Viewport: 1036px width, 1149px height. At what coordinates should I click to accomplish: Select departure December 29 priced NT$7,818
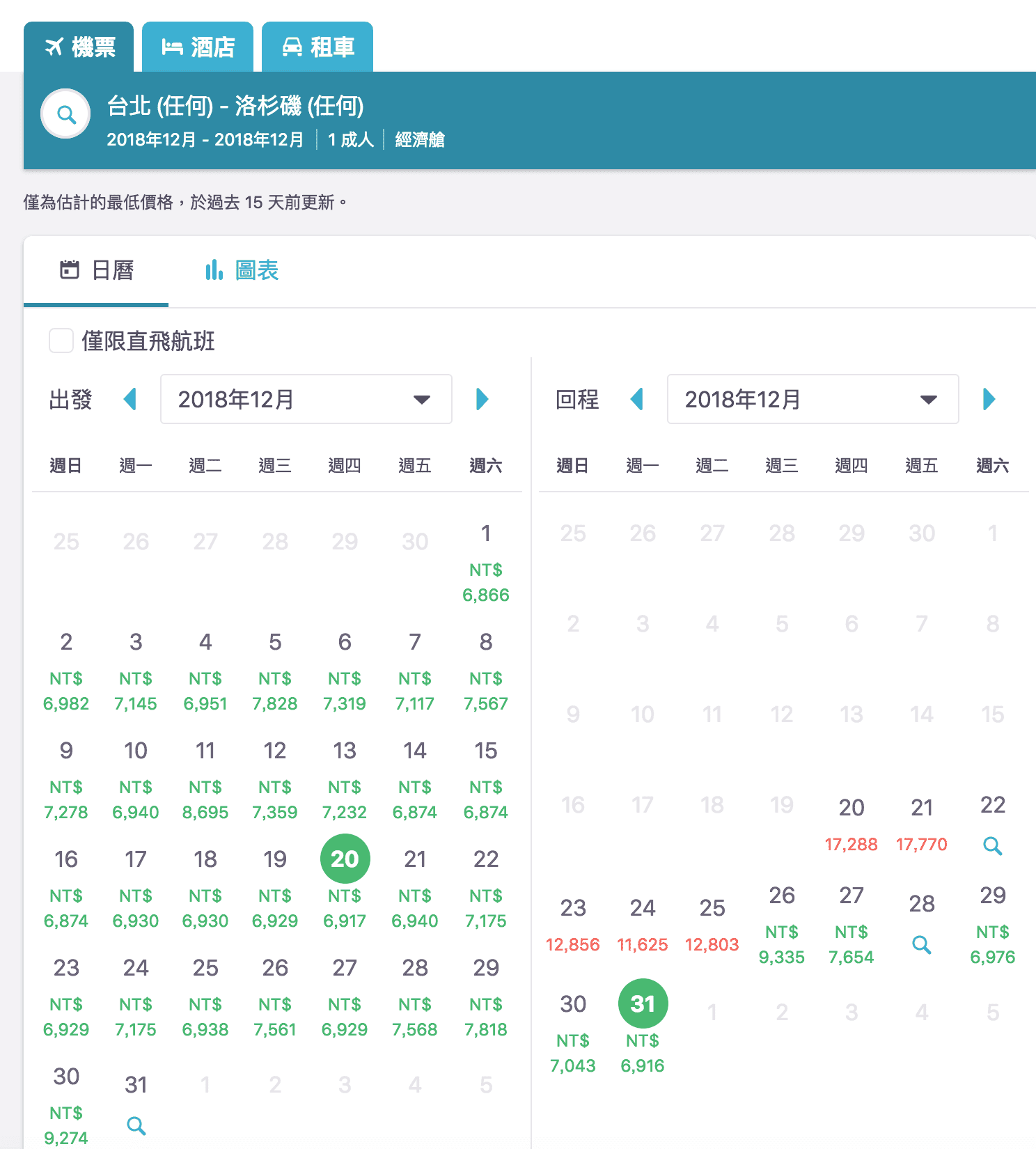coord(486,998)
